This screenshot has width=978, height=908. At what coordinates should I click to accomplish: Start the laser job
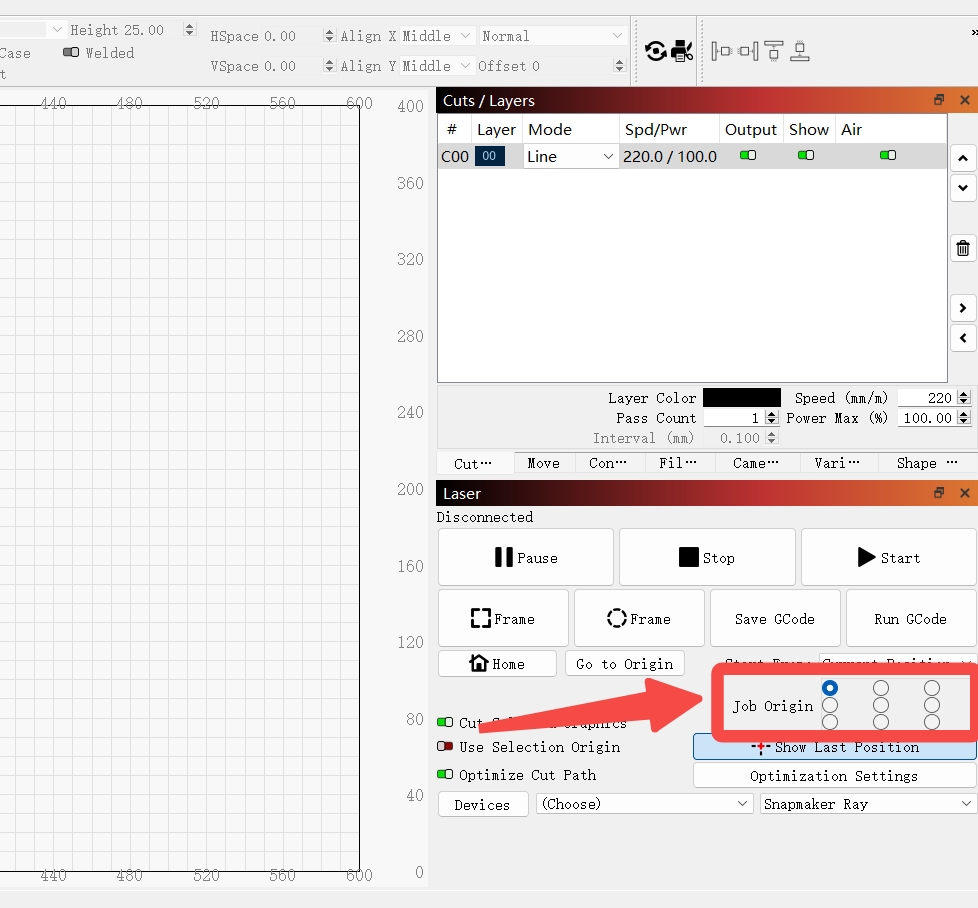[x=889, y=558]
